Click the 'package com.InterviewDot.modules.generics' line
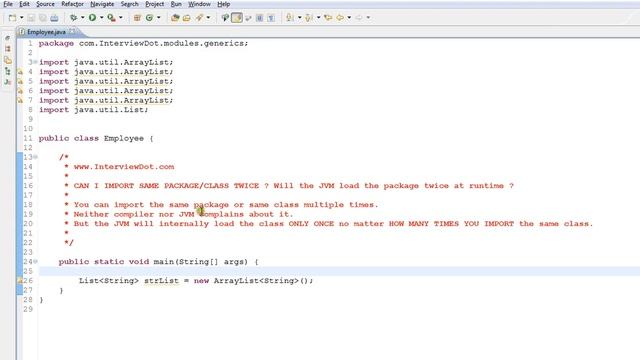This screenshot has width=640, height=360. (x=143, y=43)
